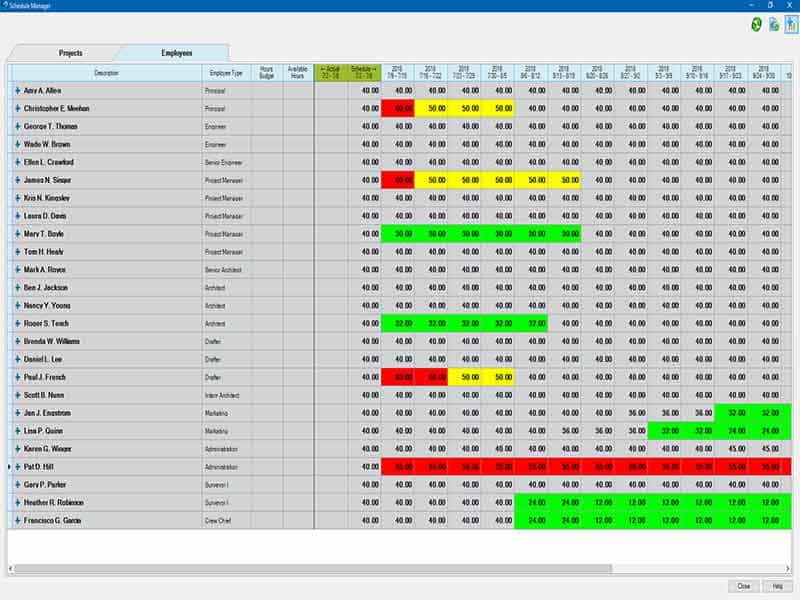Click the first green 32.00 in Roger S. Teach row
This screenshot has height=600, width=800.
pos(398,323)
